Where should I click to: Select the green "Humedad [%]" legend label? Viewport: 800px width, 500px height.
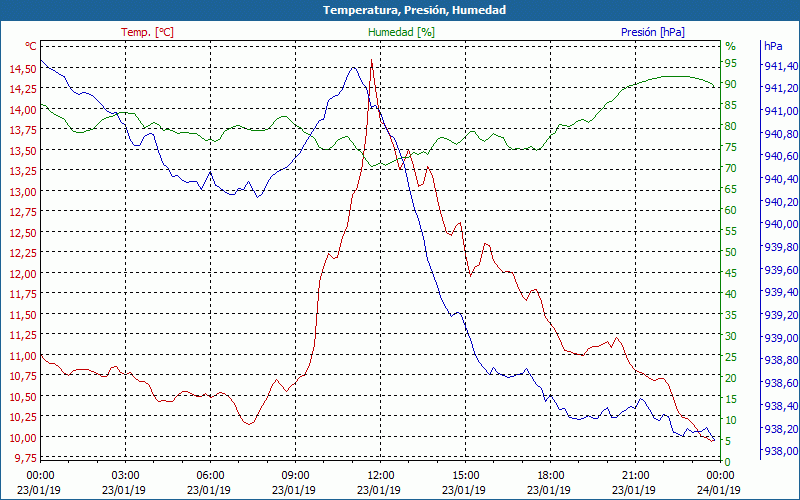[402, 32]
